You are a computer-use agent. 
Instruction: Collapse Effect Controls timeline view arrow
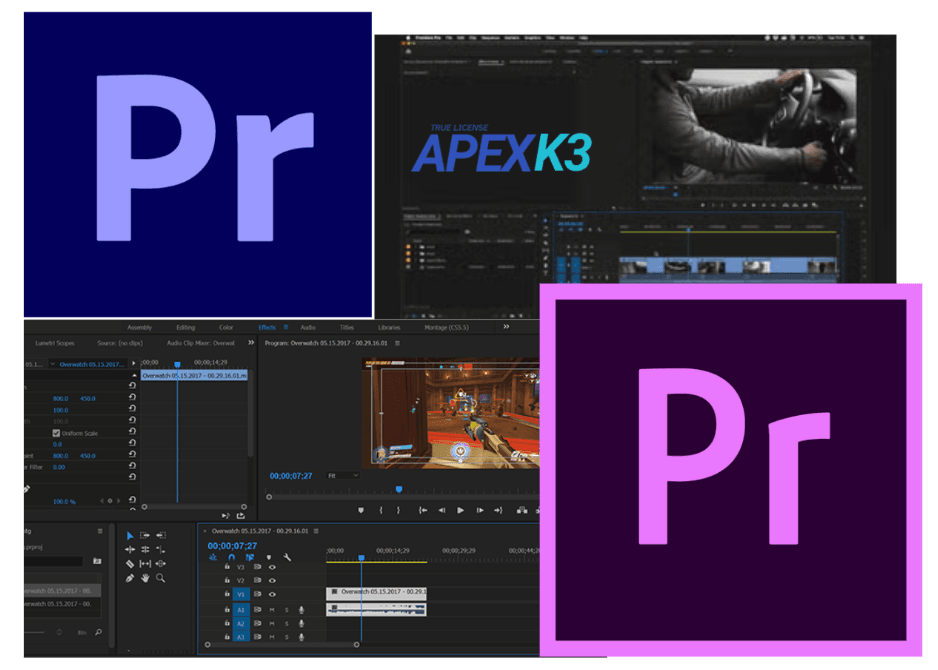133,363
